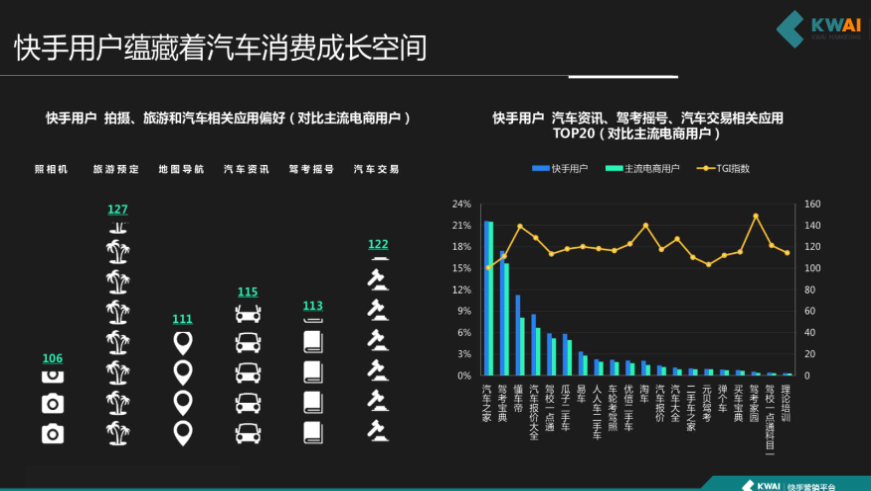Click the 主流电商用户 legend label
This screenshot has width=871, height=491.
[652, 168]
